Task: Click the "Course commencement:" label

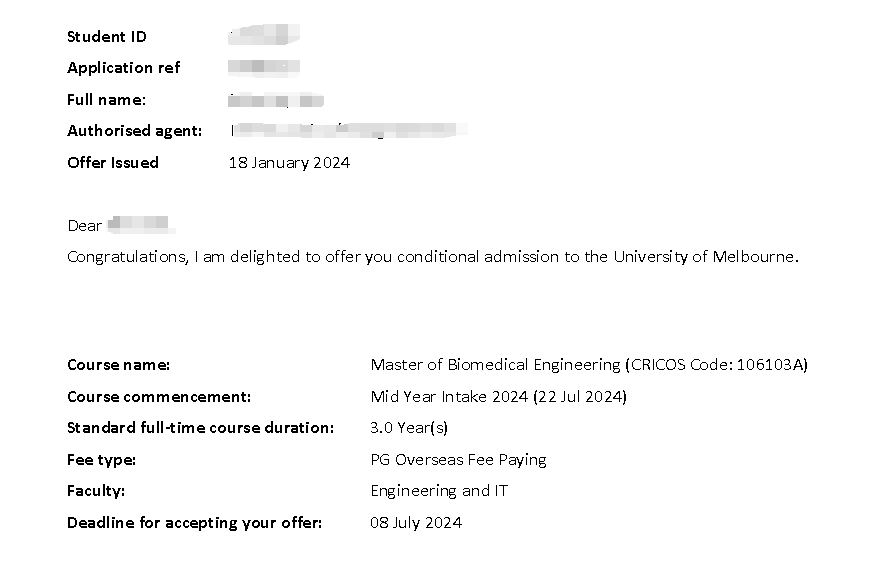Action: [x=159, y=397]
